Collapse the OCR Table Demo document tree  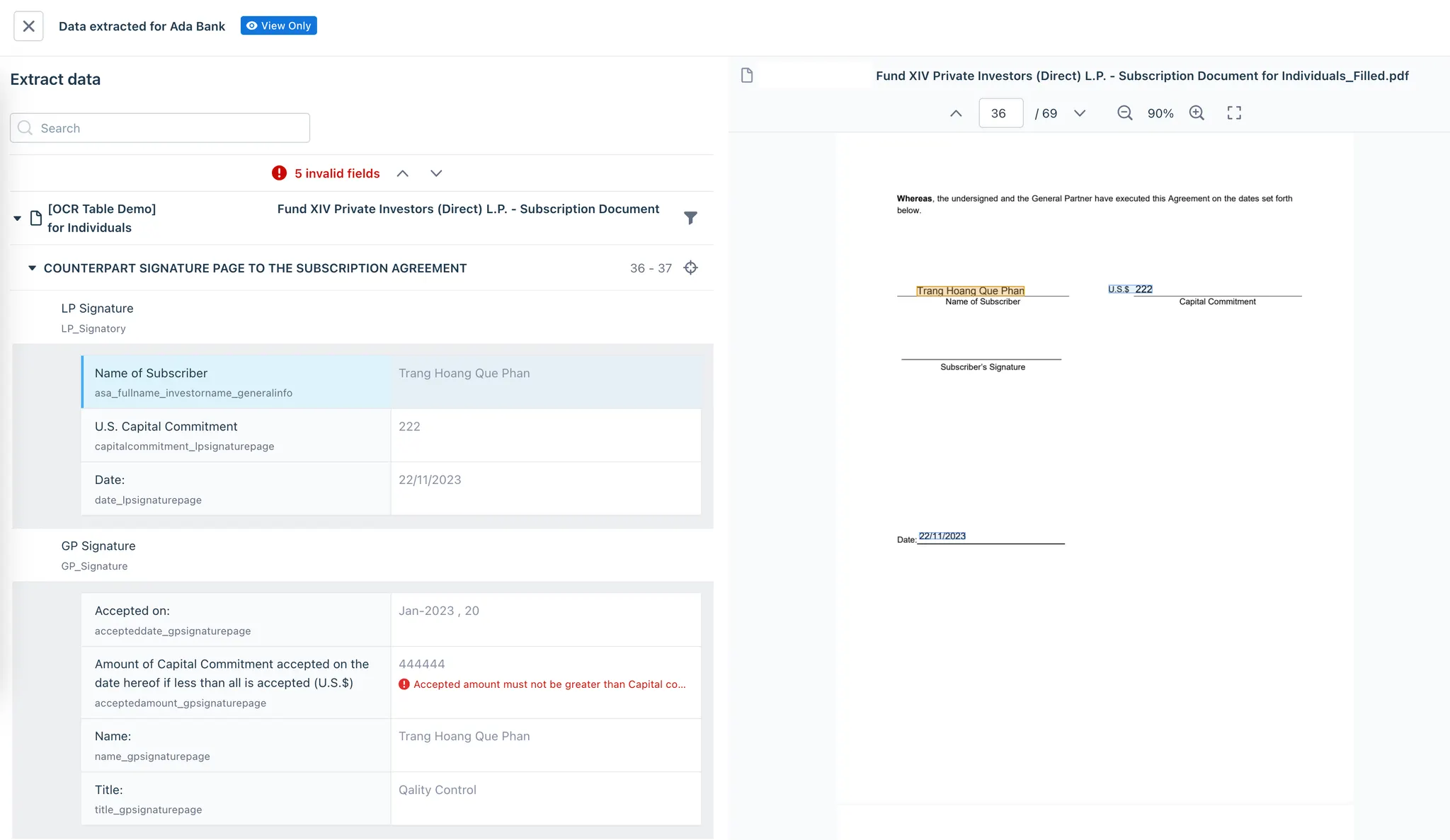coord(17,219)
